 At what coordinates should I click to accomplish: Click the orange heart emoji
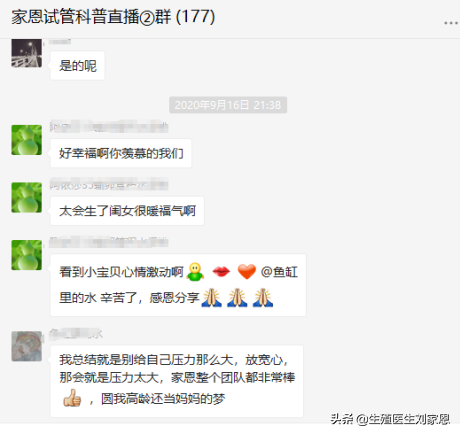pos(247,272)
